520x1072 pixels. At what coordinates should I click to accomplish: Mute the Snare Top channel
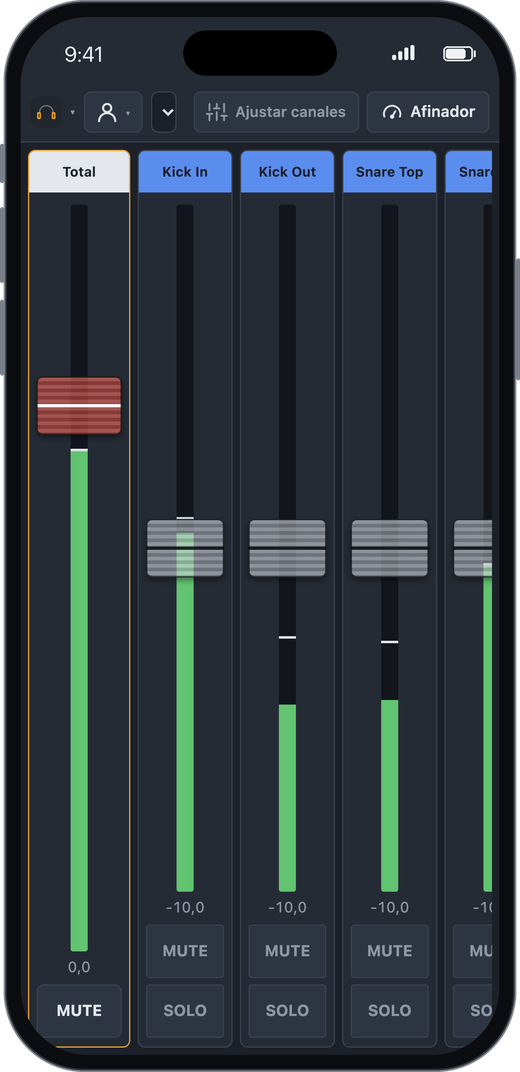coord(389,951)
